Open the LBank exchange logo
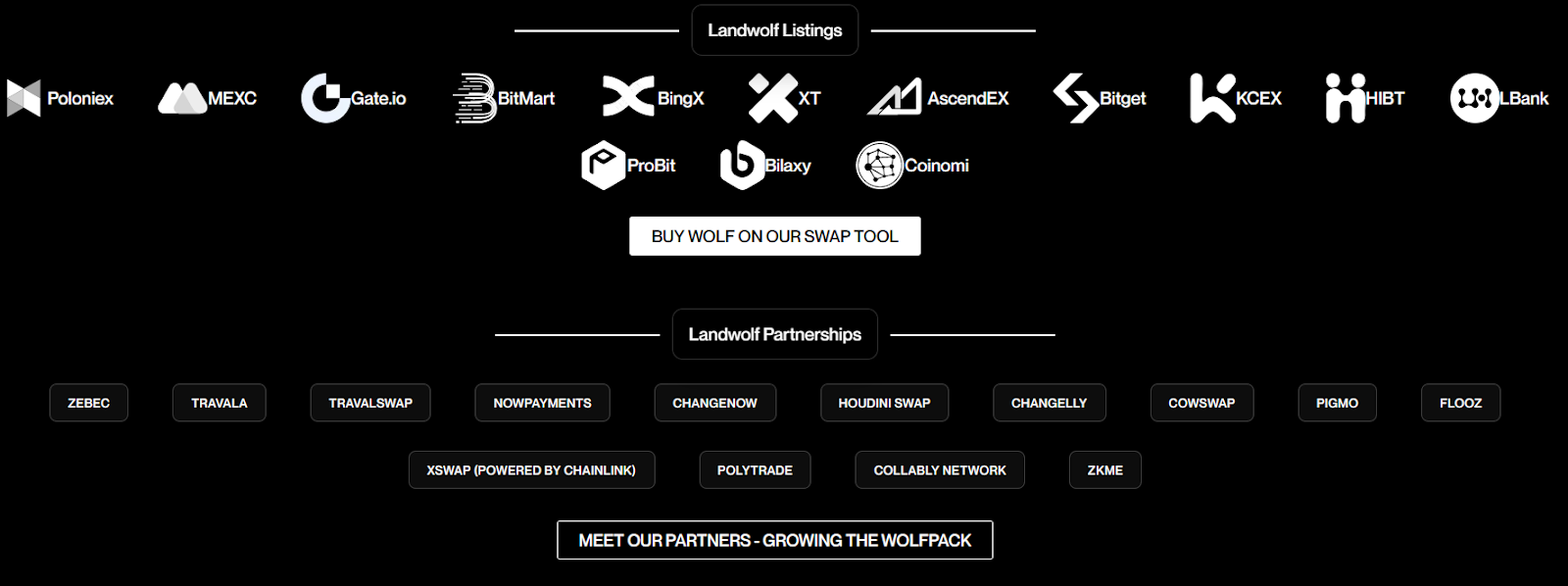The width and height of the screenshot is (1568, 586). [x=1499, y=98]
